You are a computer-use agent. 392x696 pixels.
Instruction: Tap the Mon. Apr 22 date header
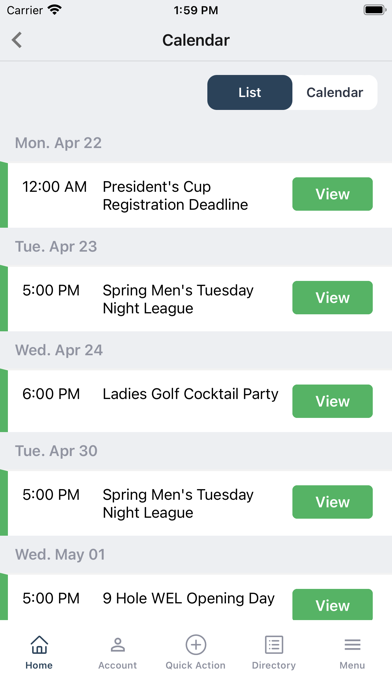tap(58, 143)
